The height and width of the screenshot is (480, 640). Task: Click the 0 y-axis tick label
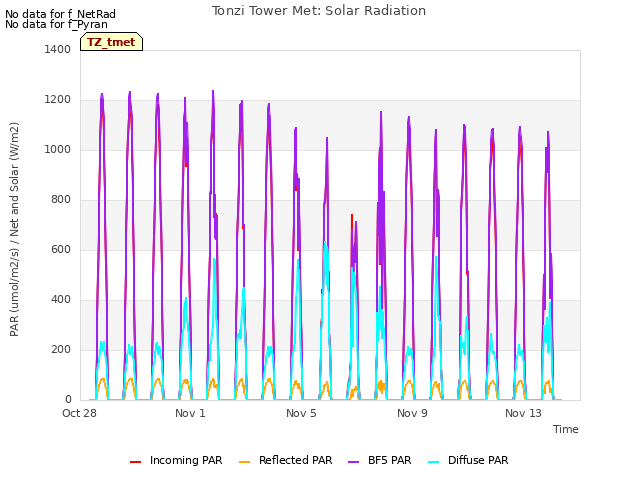(68, 400)
